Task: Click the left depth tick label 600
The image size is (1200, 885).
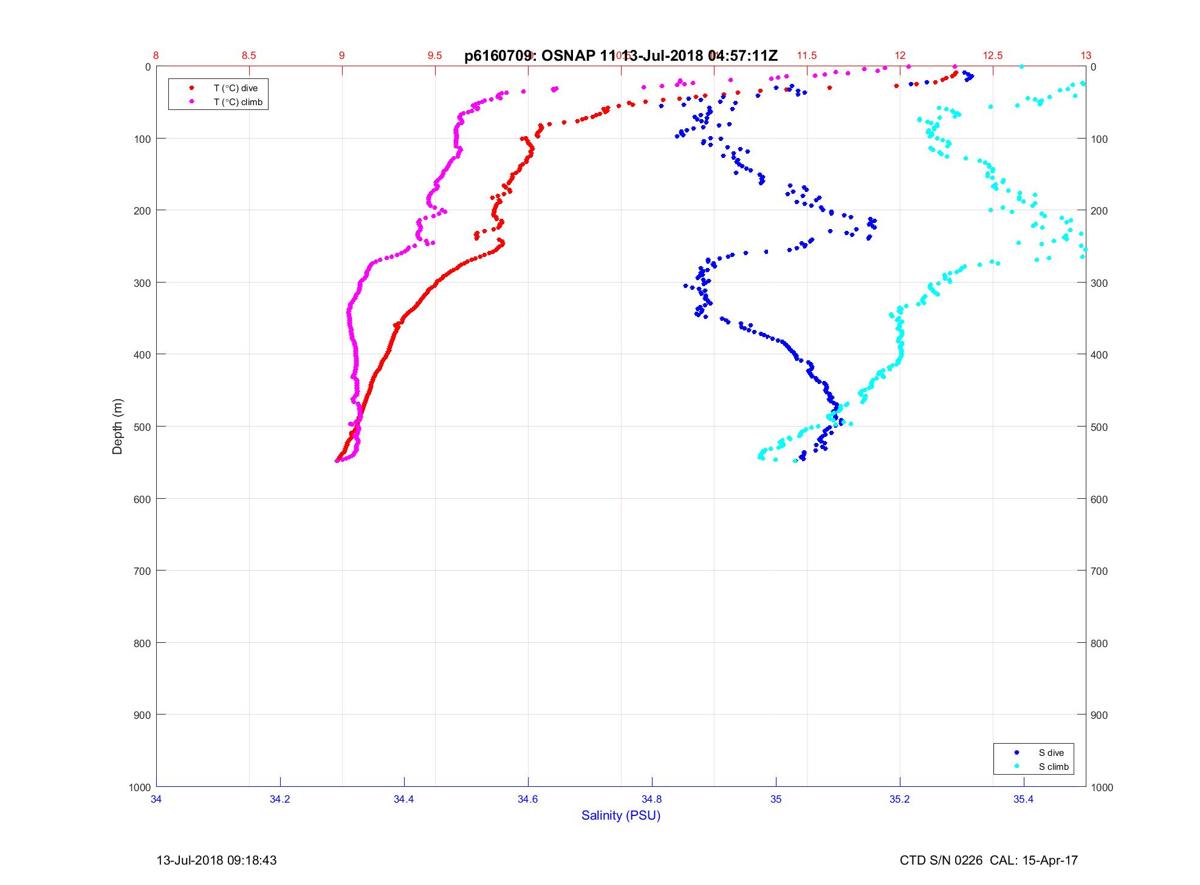Action: click(142, 499)
